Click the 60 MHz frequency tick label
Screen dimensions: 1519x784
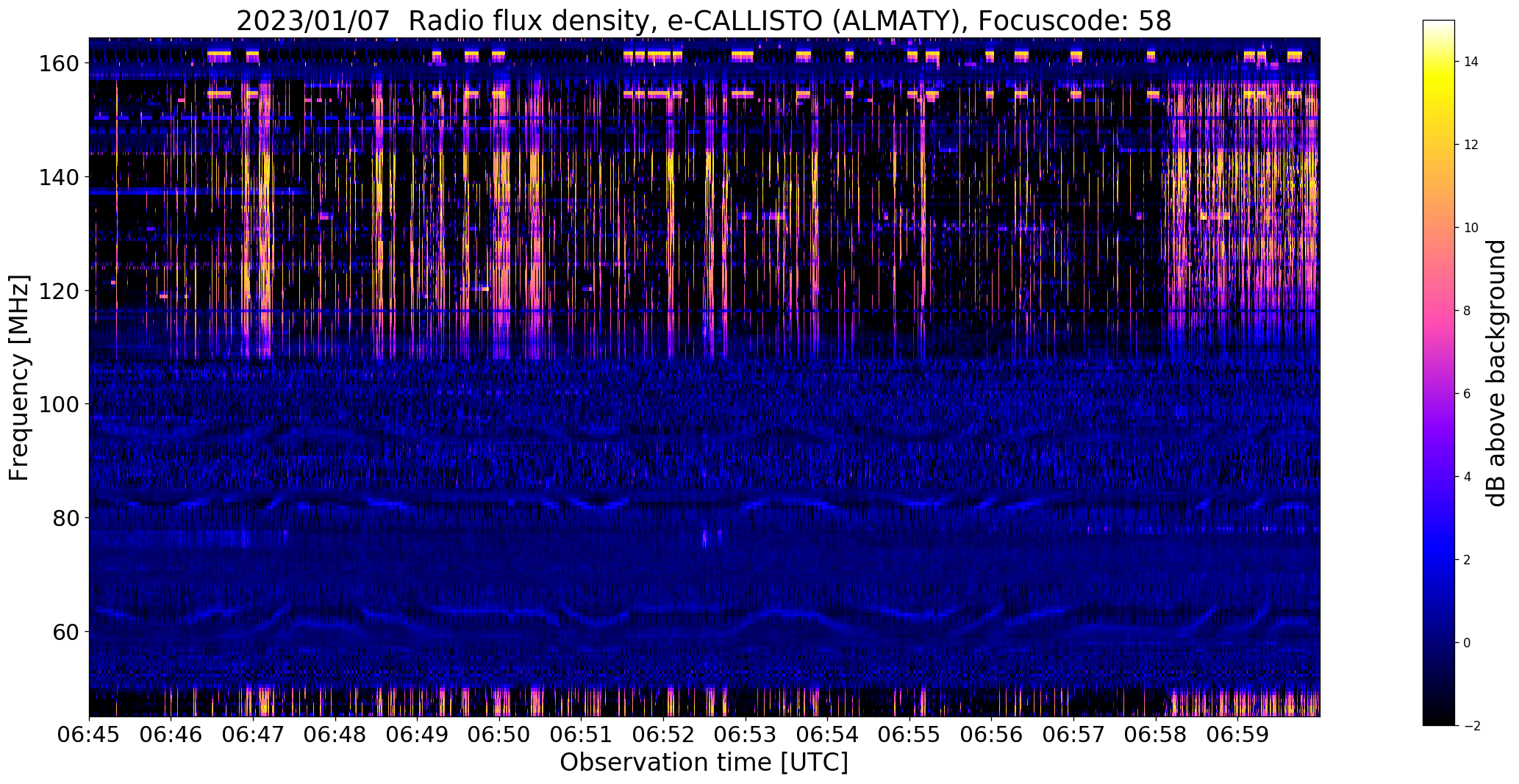click(x=67, y=631)
